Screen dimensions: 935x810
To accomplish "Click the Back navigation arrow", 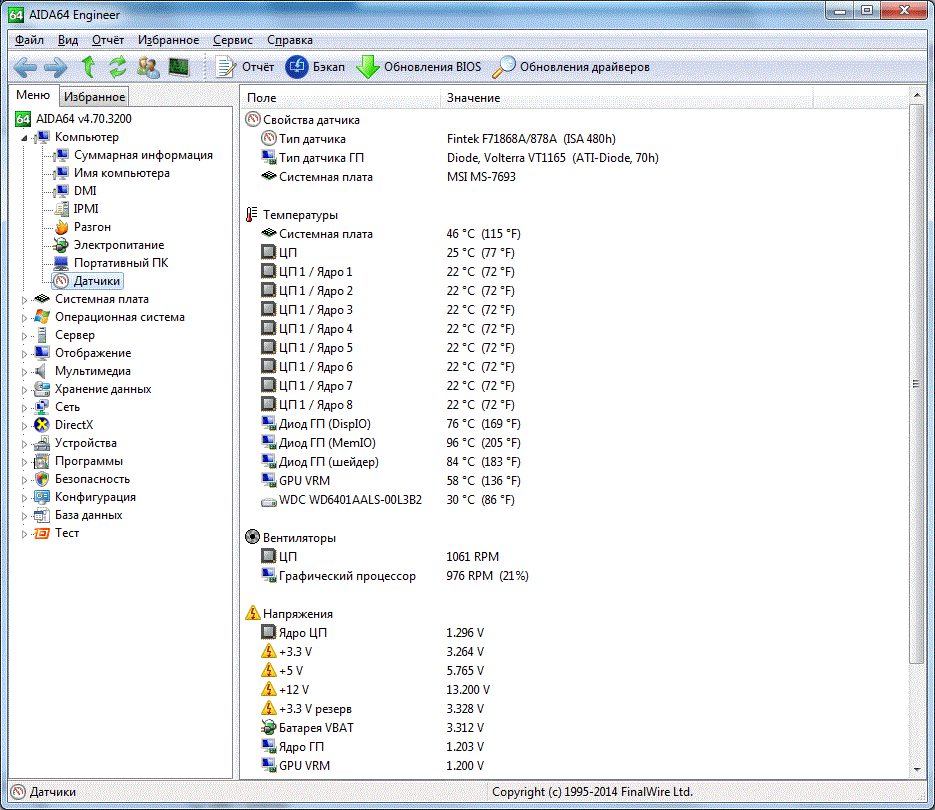I will 24,67.
